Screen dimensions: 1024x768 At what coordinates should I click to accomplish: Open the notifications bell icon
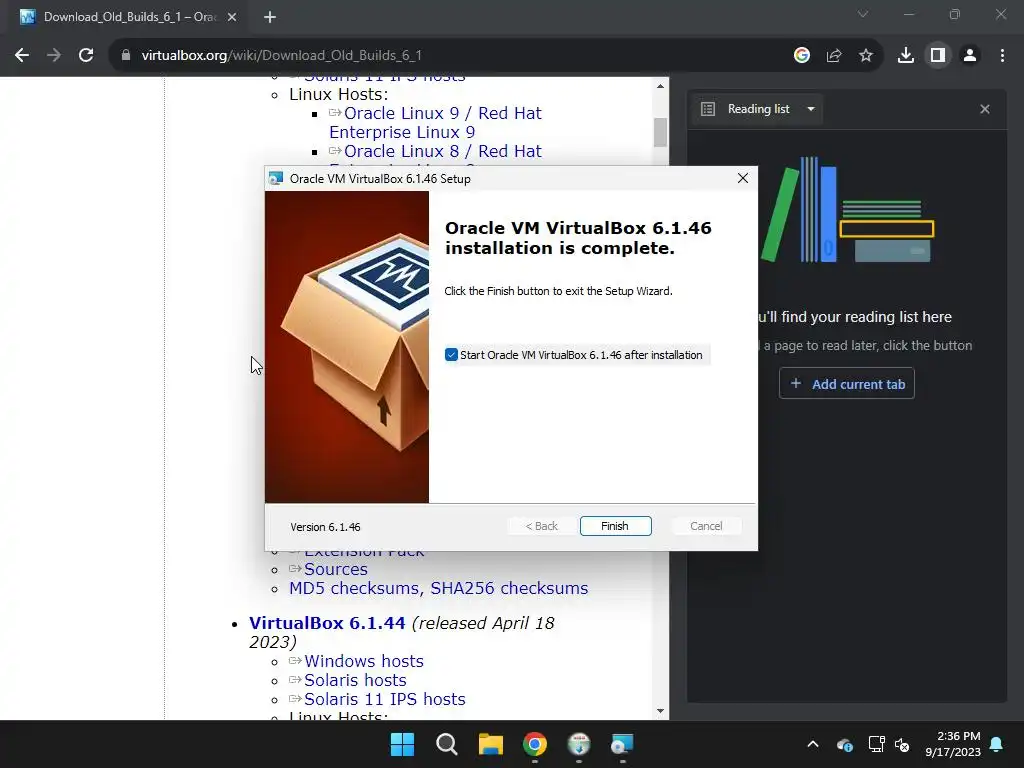(x=997, y=744)
